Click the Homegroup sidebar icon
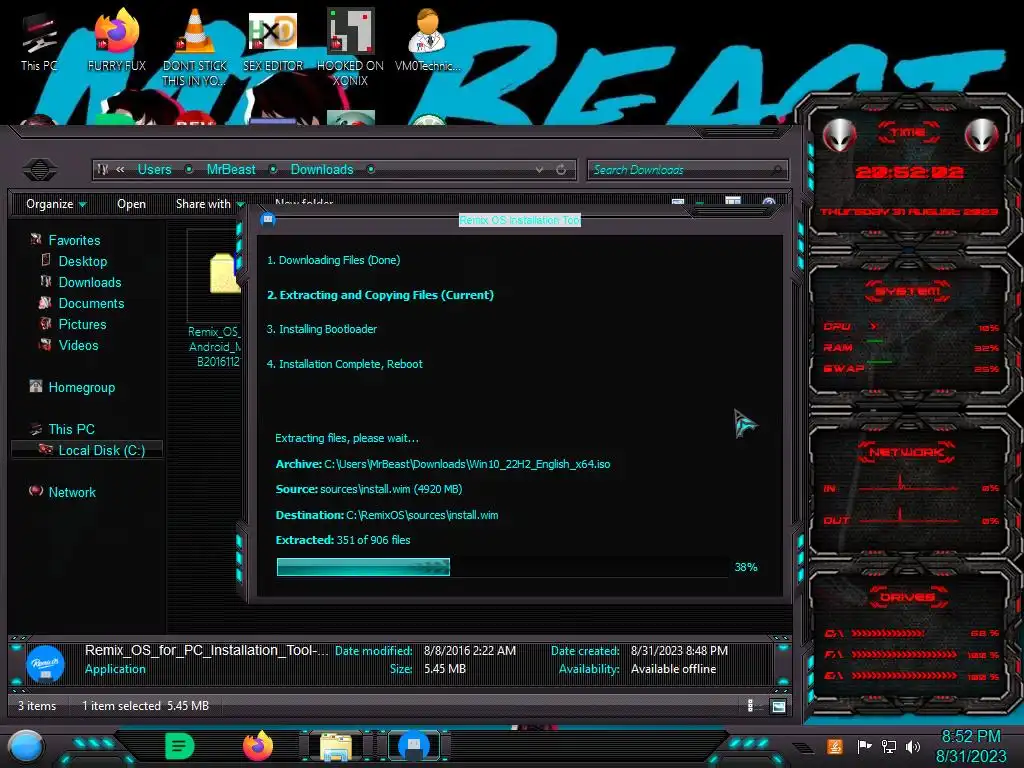 (x=36, y=387)
